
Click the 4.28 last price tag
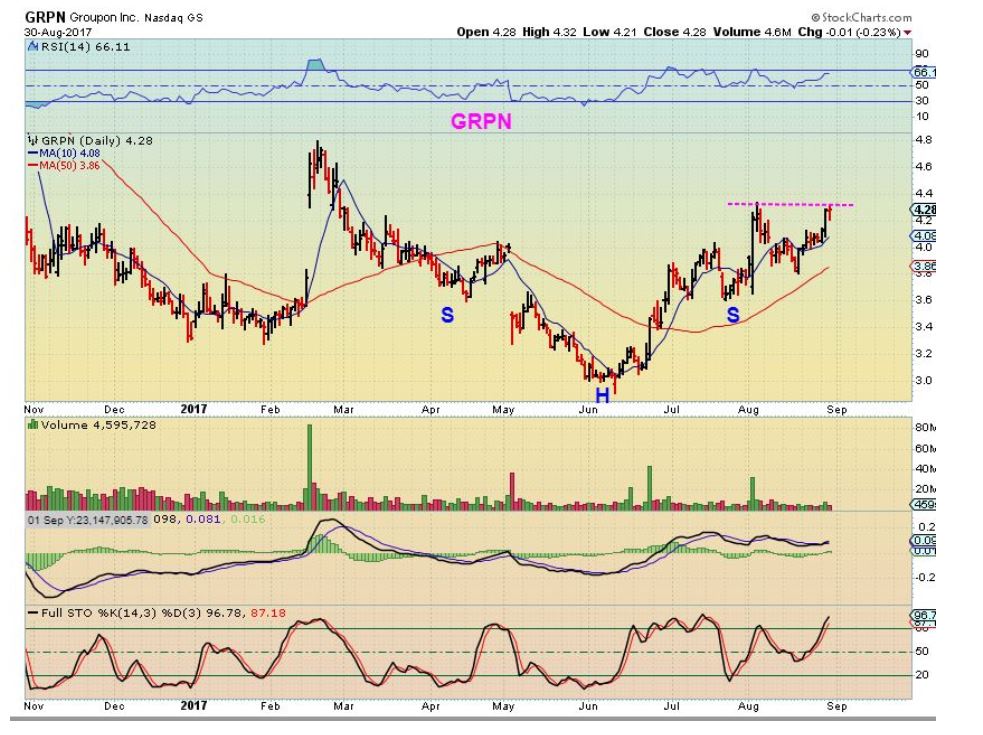pyautogui.click(x=923, y=209)
